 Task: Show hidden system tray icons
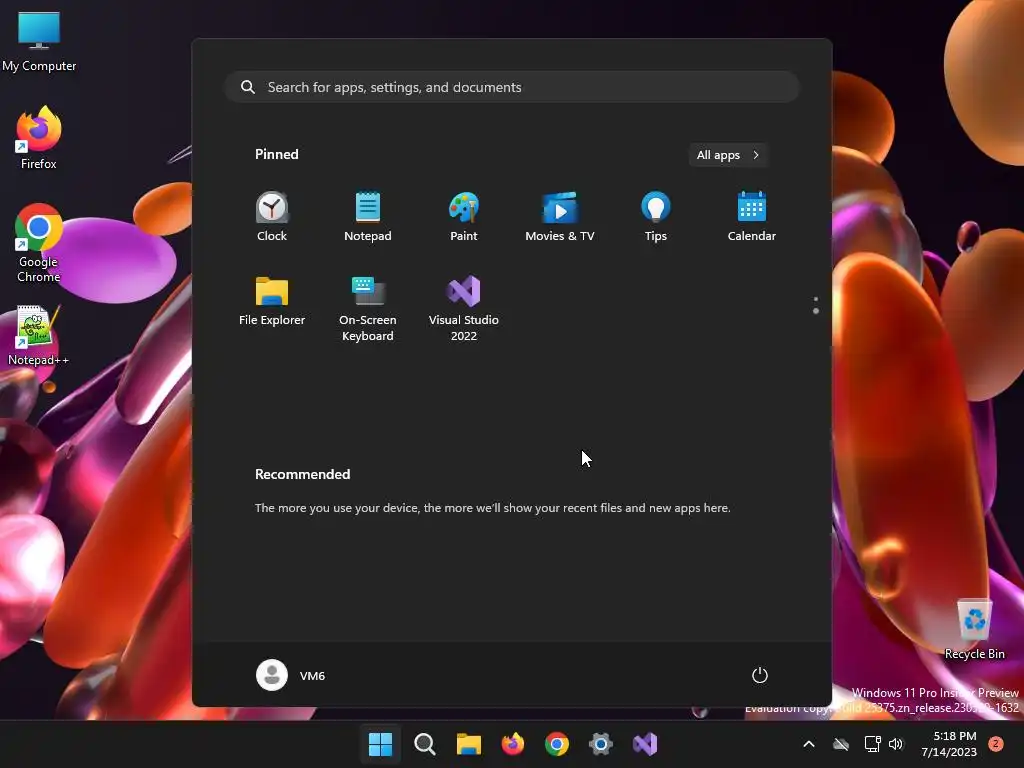click(x=808, y=744)
